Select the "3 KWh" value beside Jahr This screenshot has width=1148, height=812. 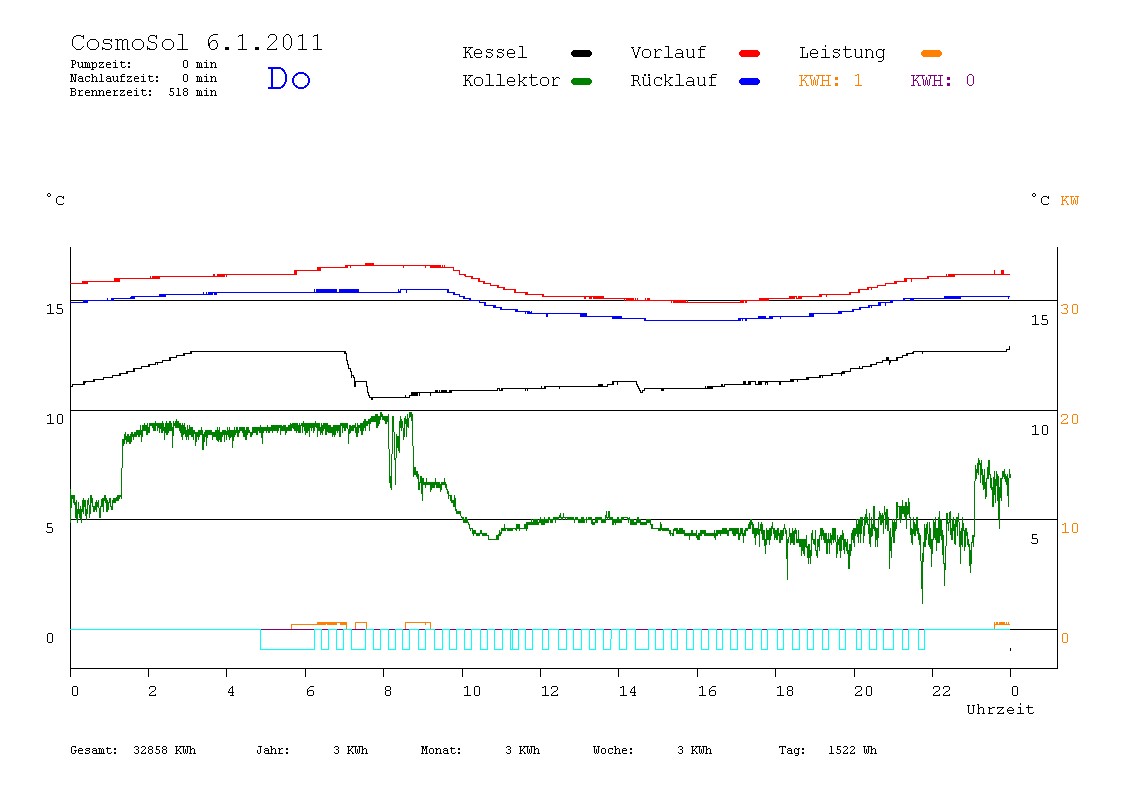[x=351, y=750]
